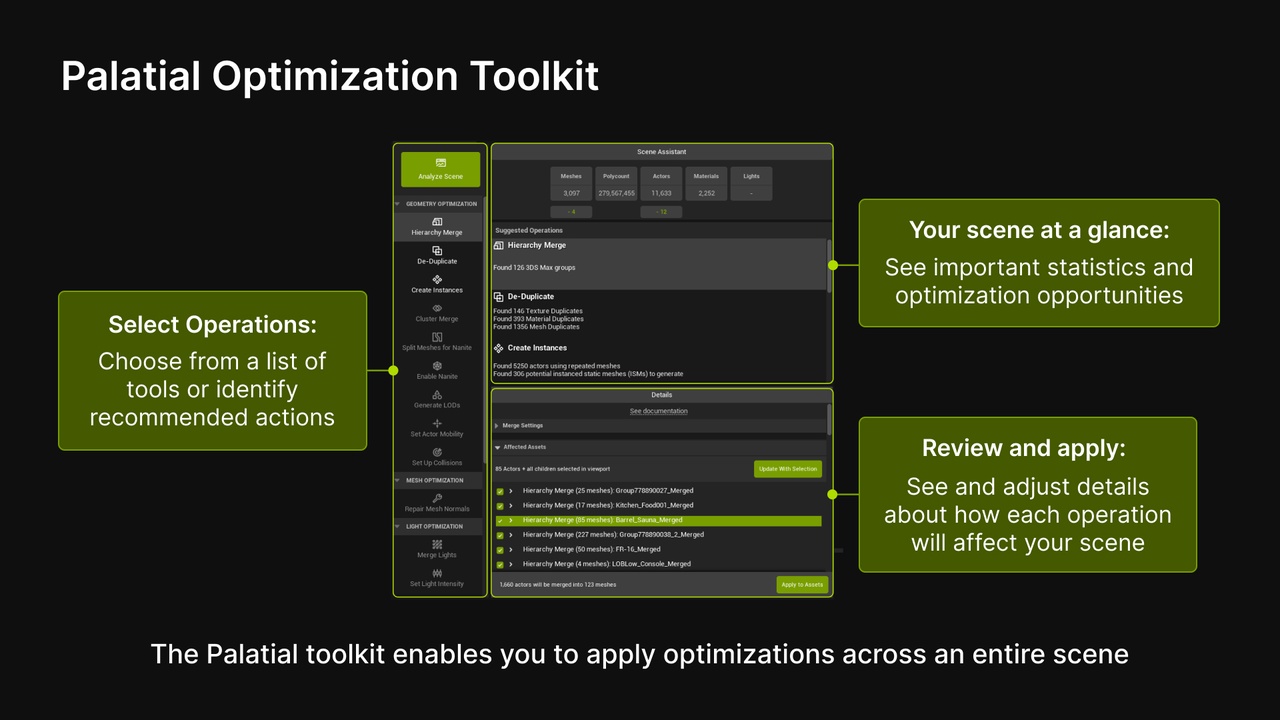Expand the LOBLow_Console_Merged row

(x=511, y=564)
